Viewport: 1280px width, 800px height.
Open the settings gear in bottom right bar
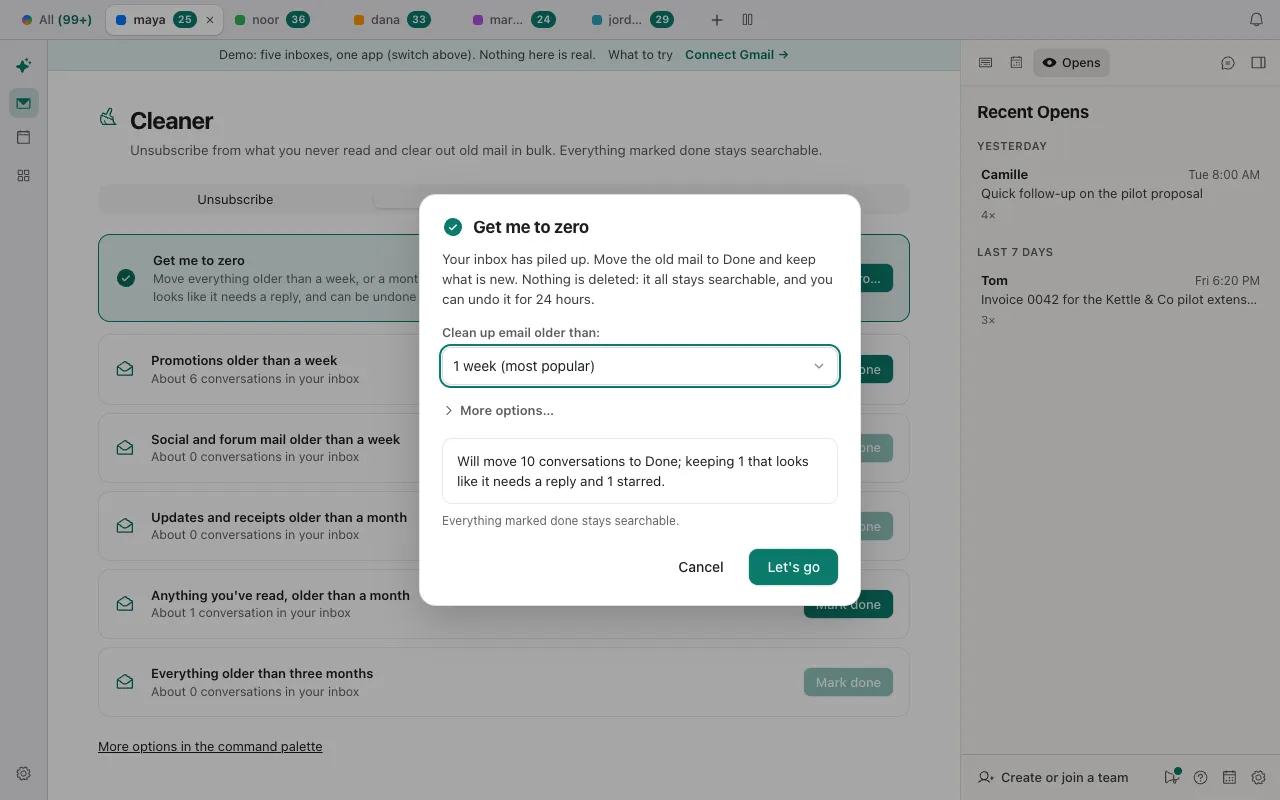tap(1258, 777)
